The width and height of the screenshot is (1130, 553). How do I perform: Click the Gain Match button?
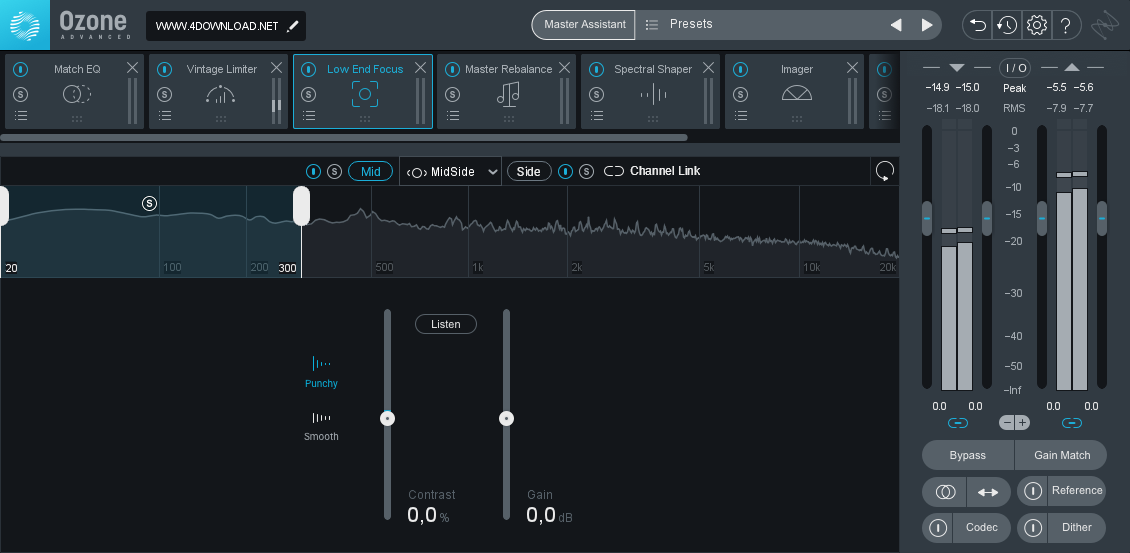(1062, 455)
